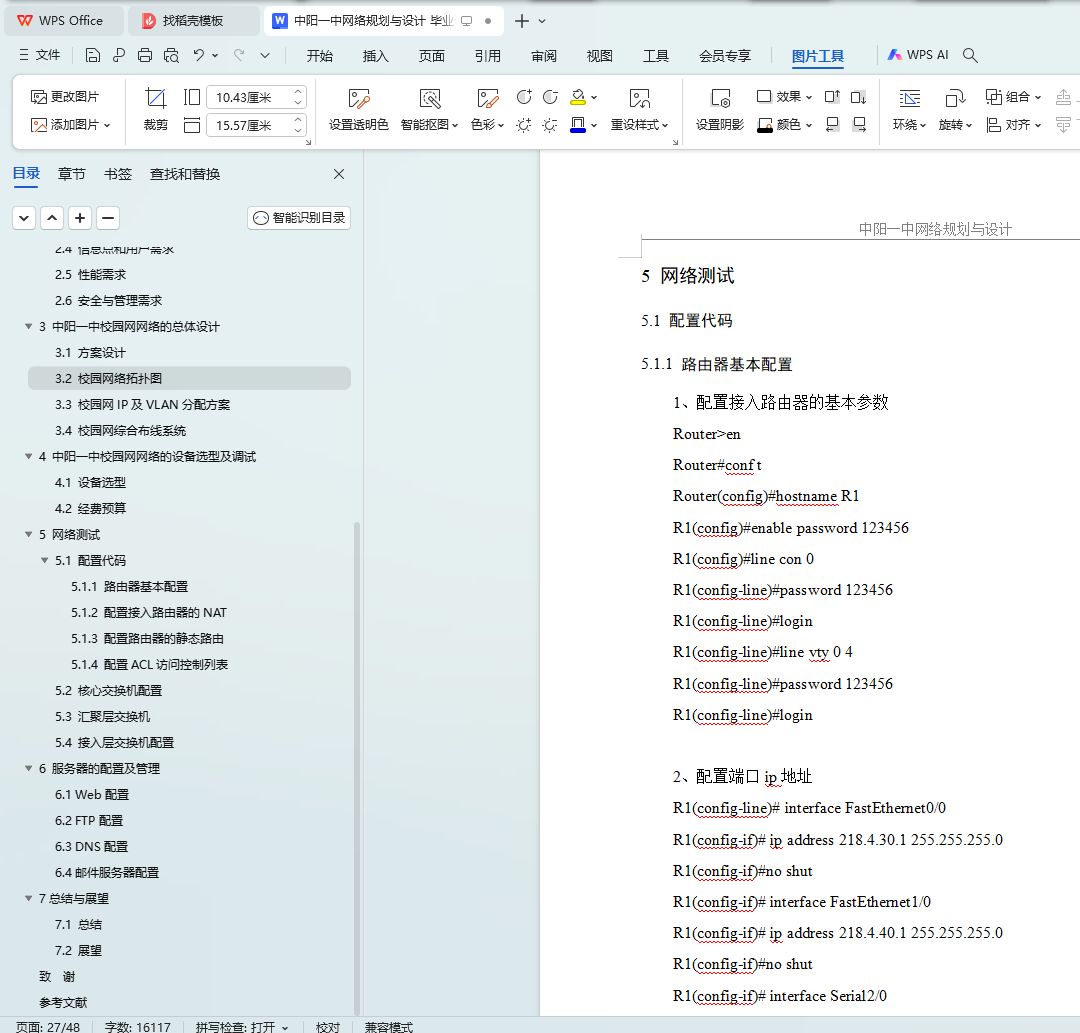Image resolution: width=1080 pixels, height=1033 pixels.
Task: Increase picture height with stepper up
Action: pos(298,92)
